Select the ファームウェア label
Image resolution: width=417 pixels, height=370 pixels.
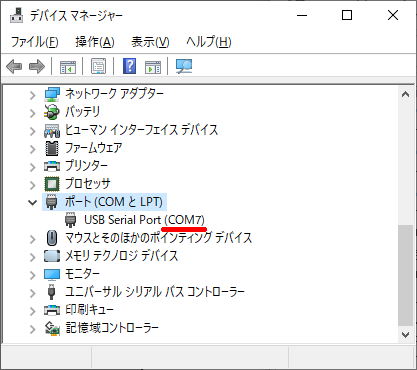pos(93,148)
